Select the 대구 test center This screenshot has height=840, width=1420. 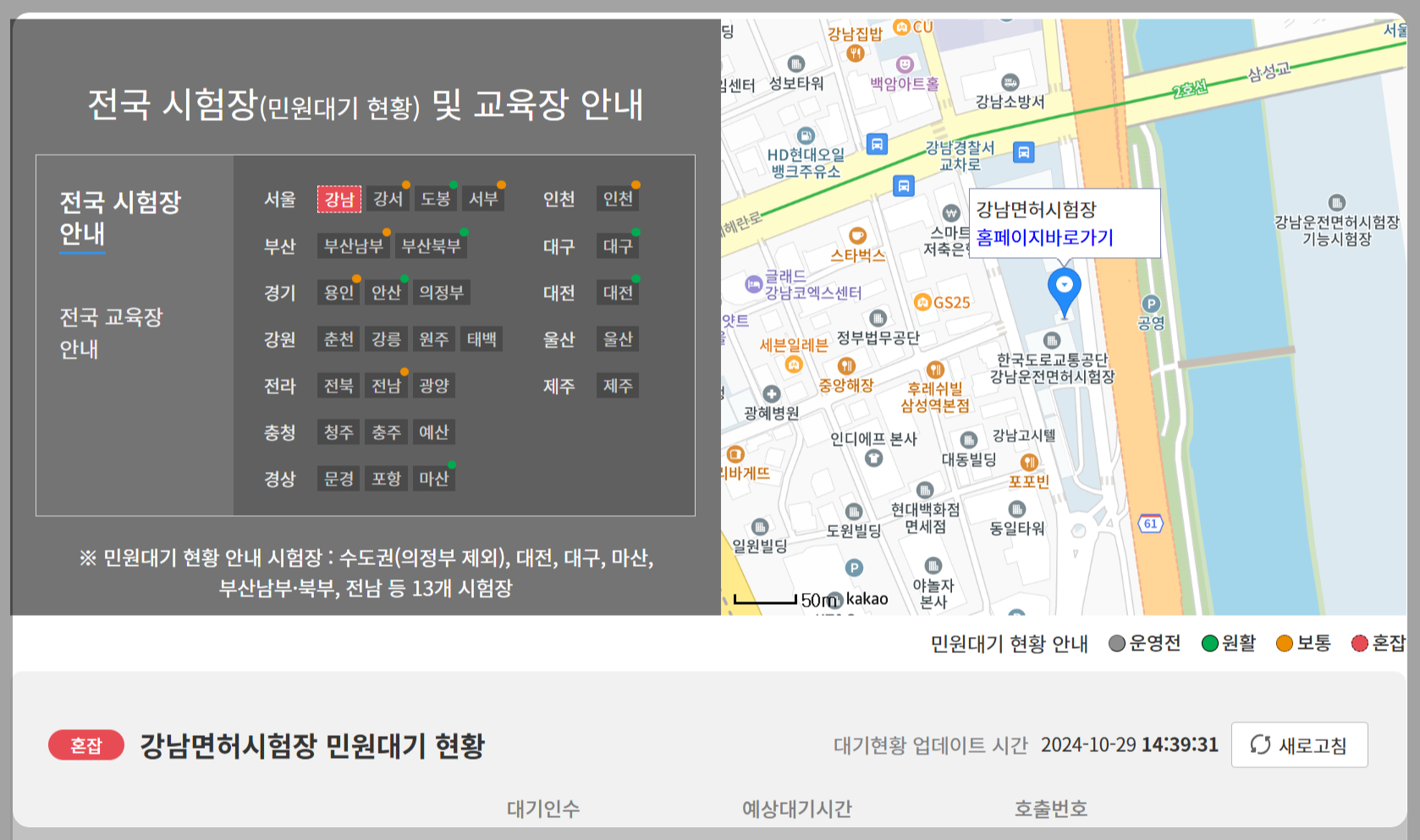tap(618, 245)
